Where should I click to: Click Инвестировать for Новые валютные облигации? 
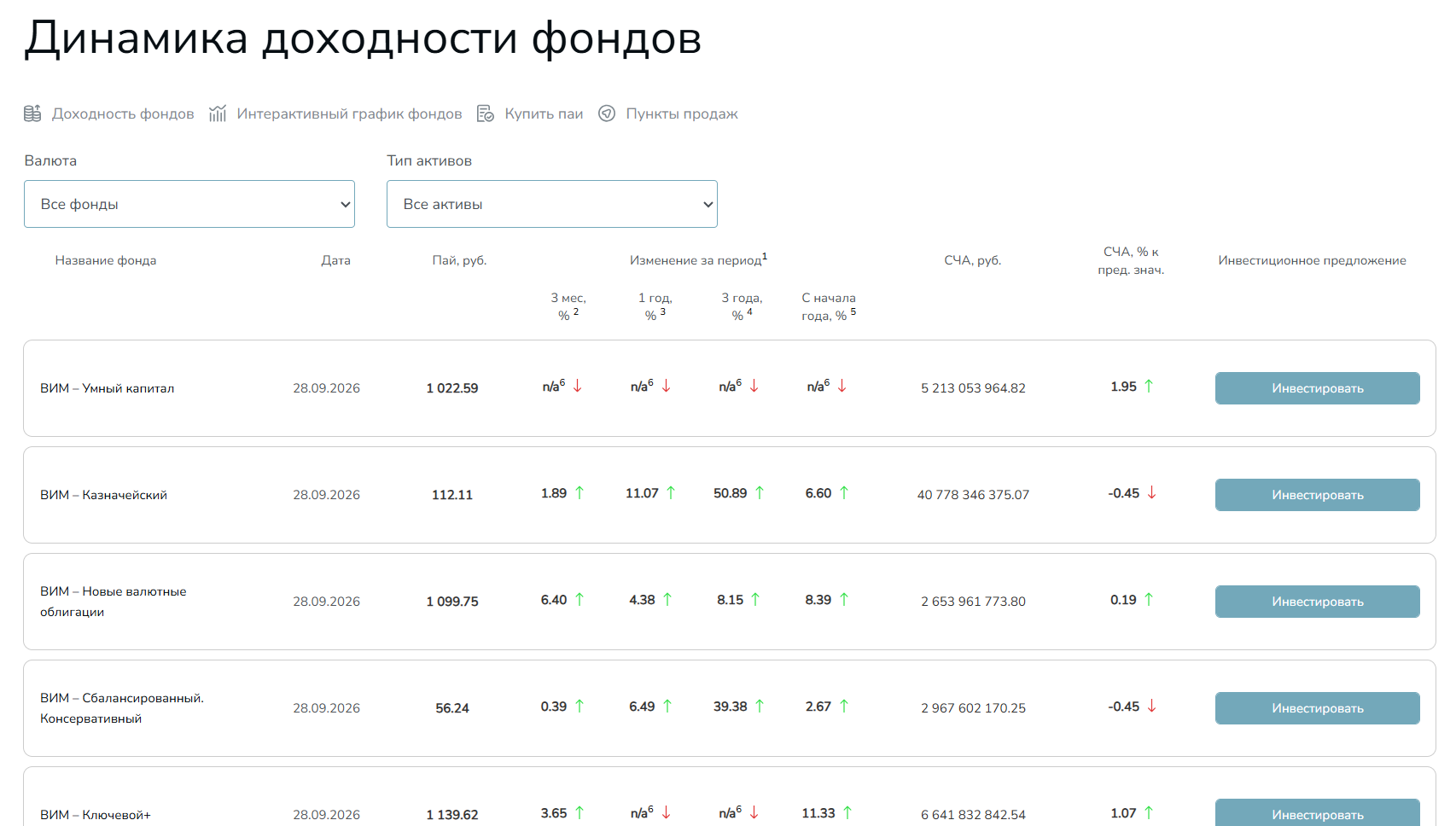click(1317, 602)
